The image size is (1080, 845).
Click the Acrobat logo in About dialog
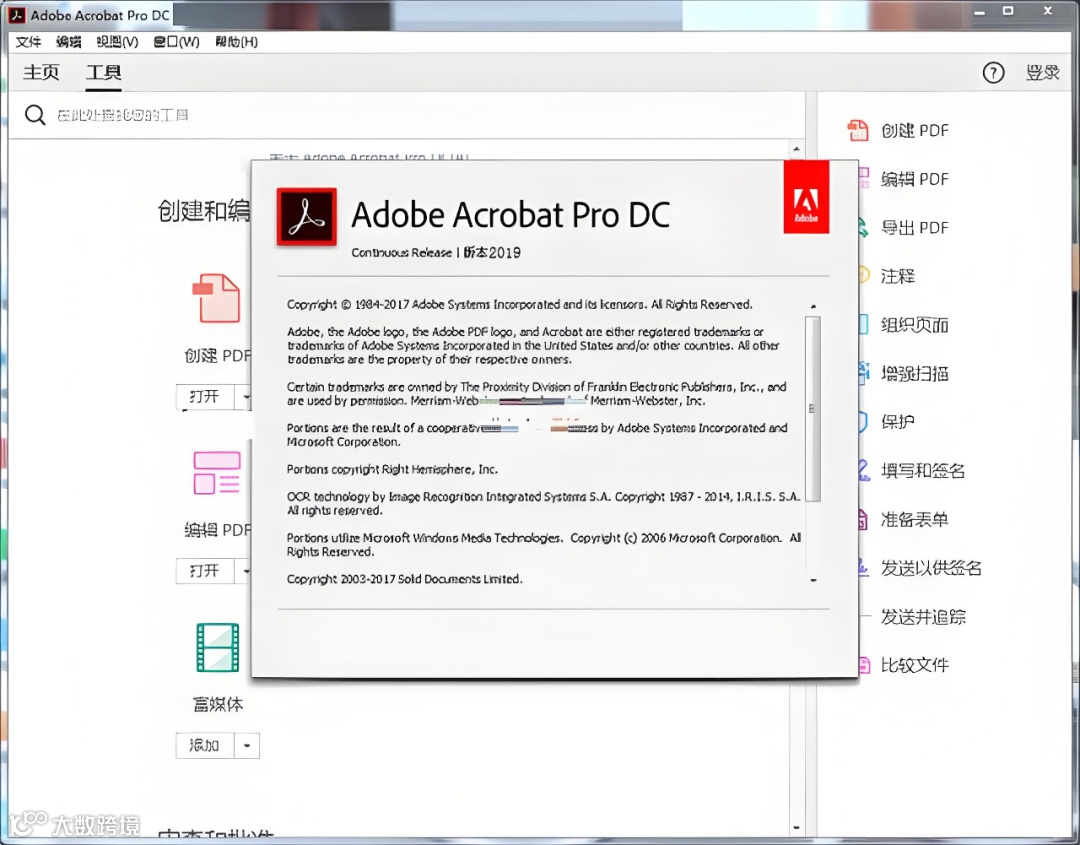pos(307,216)
